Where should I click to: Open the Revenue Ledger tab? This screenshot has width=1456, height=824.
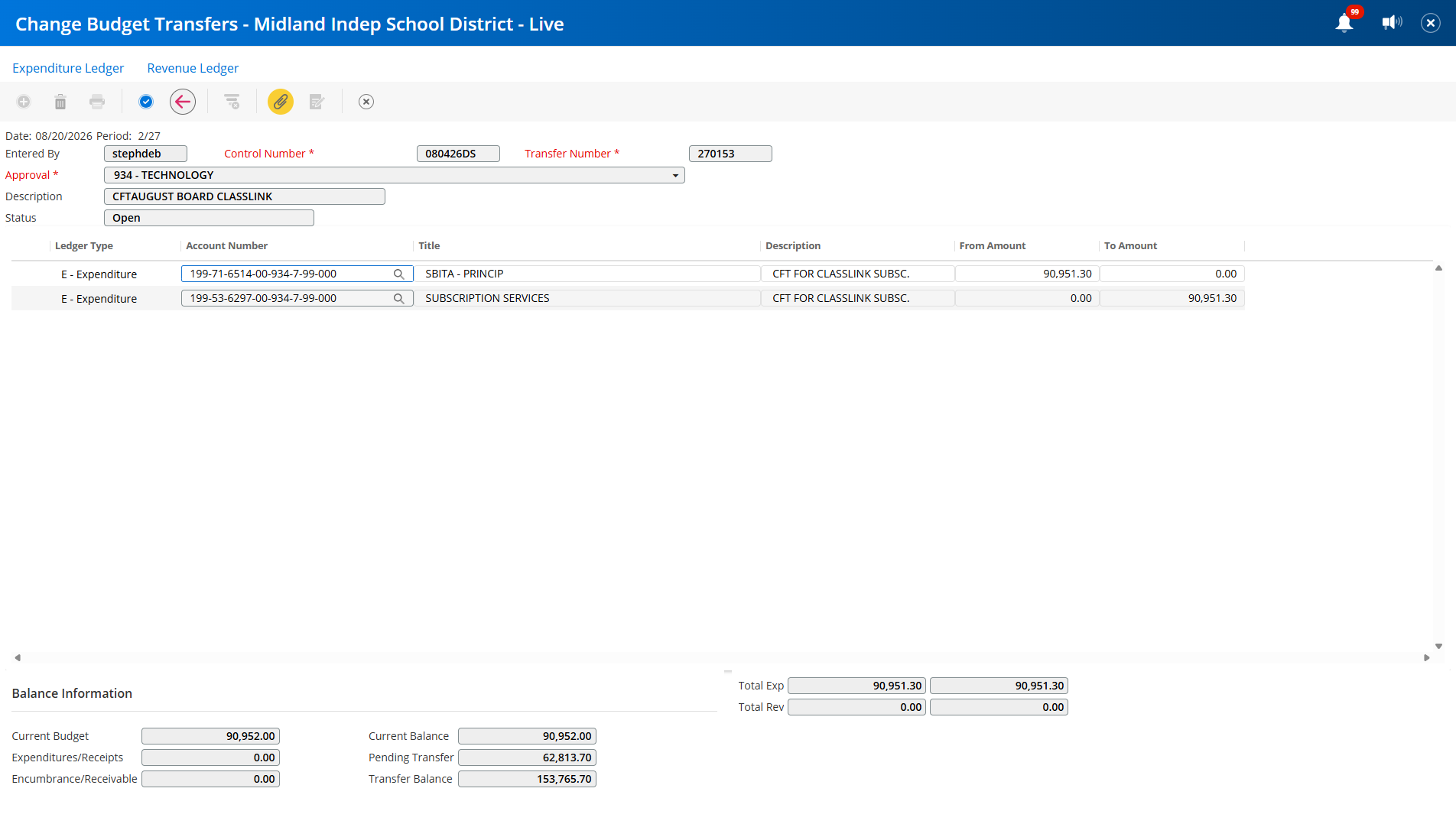(x=193, y=68)
